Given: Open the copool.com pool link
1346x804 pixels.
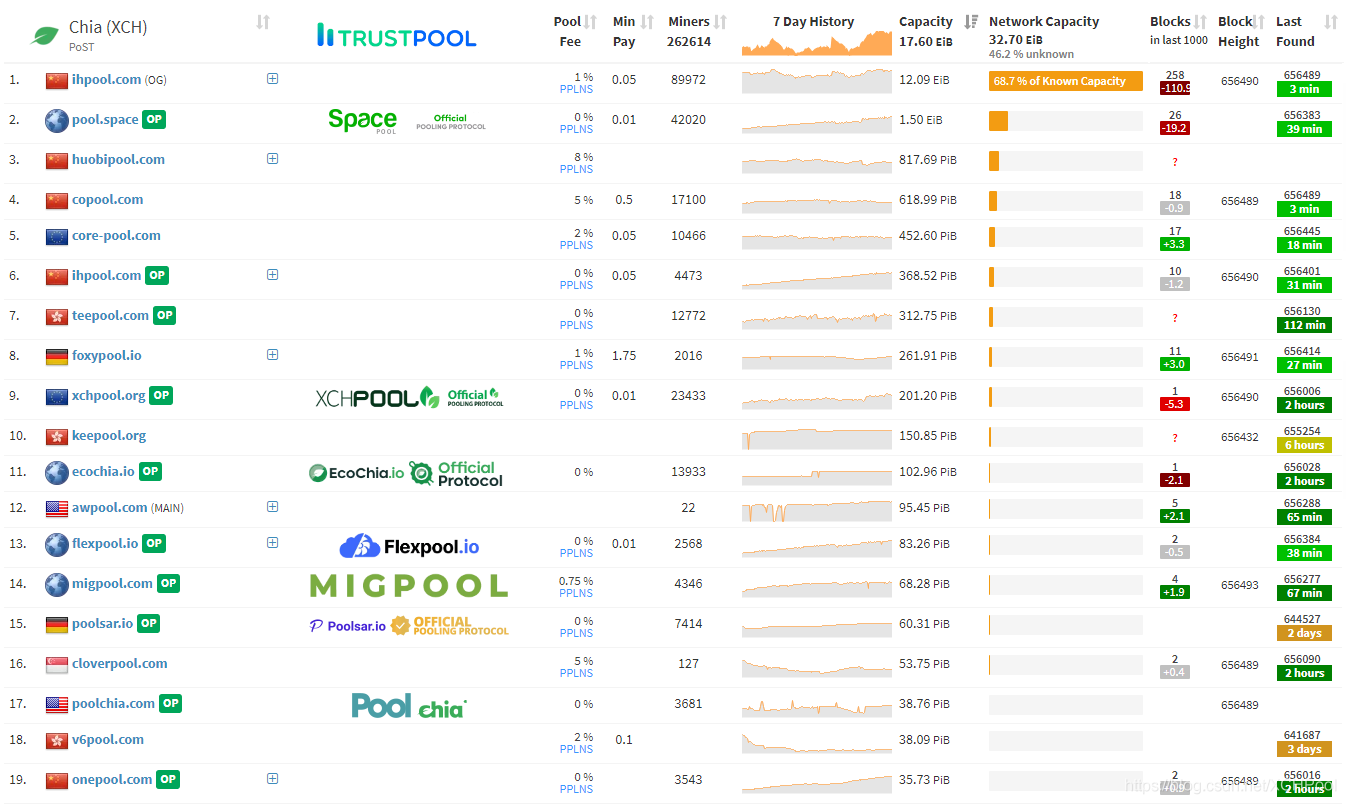Looking at the screenshot, I should (107, 199).
